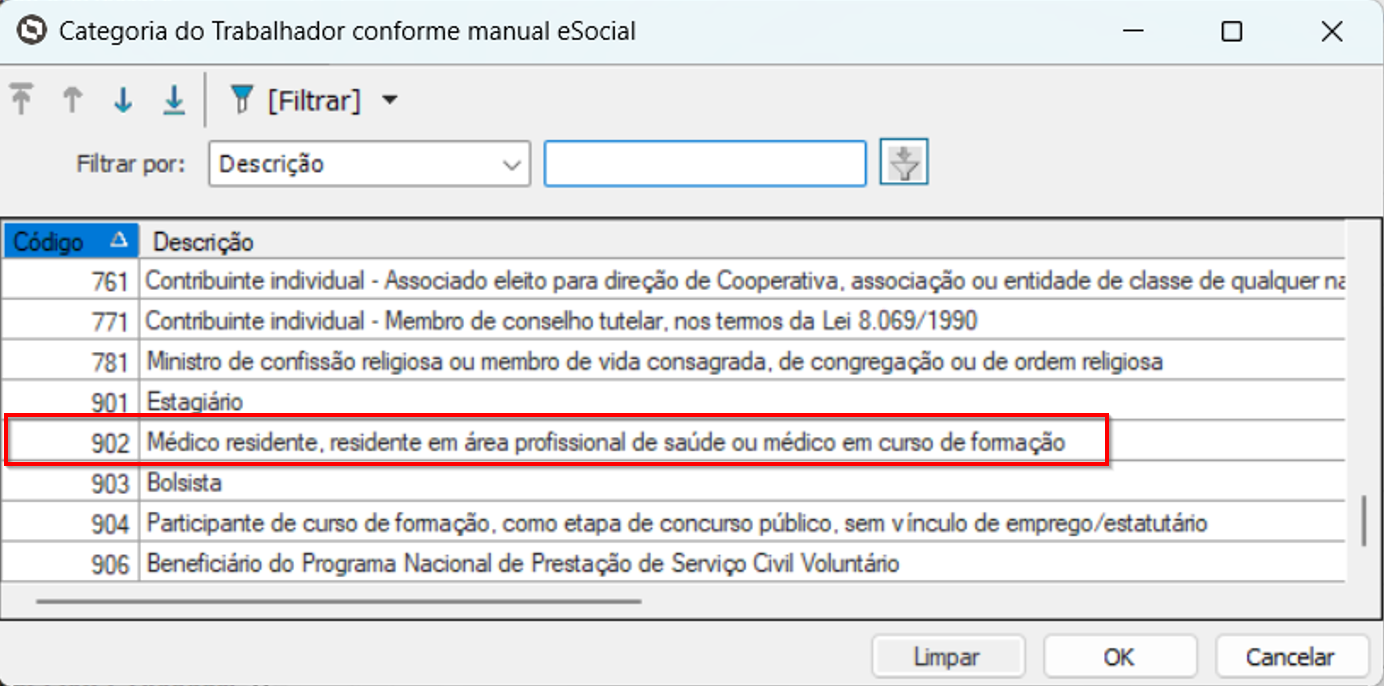Click the horizontal scrollbar below the list

(338, 602)
